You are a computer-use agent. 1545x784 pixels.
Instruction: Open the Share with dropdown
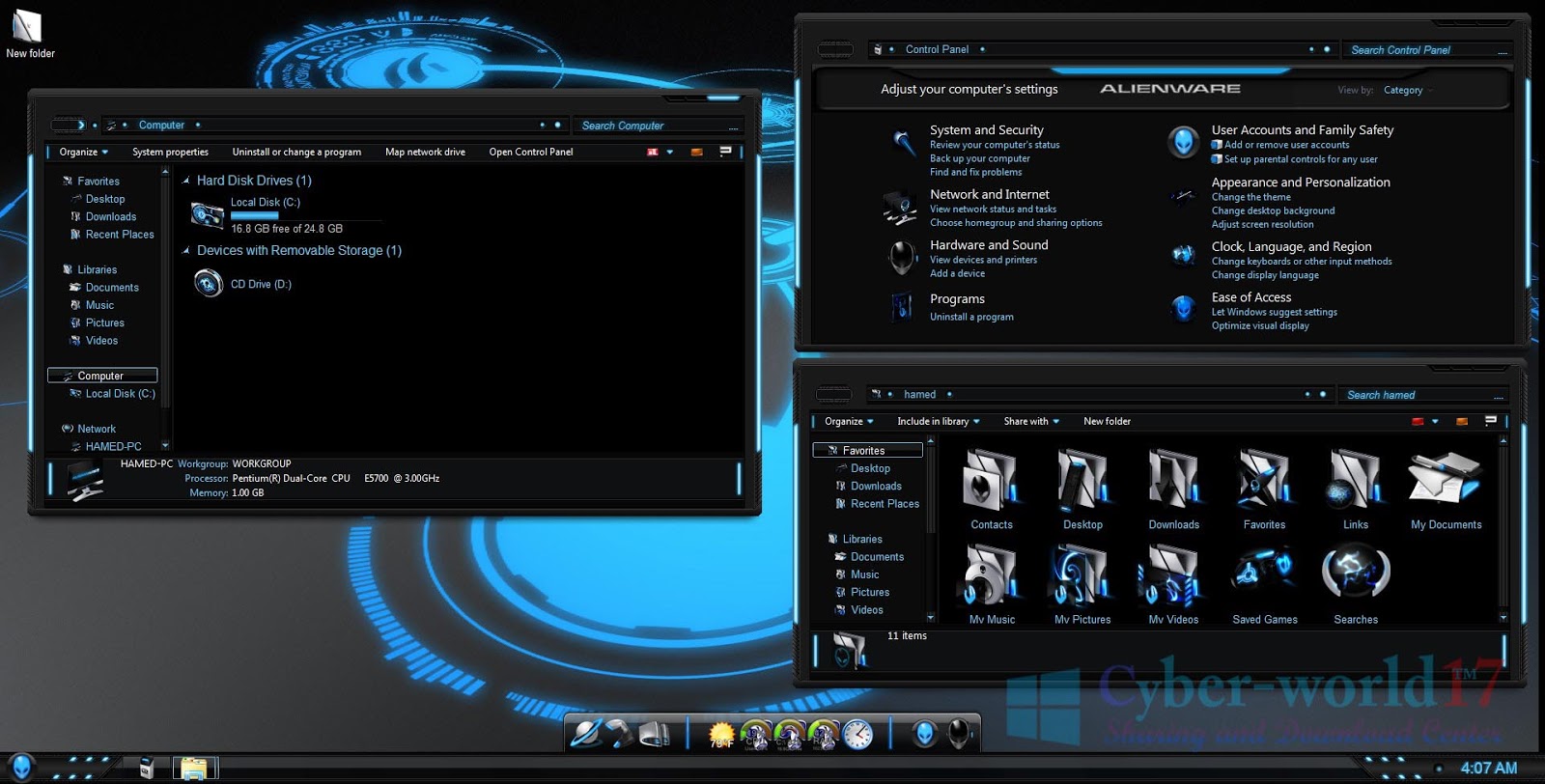point(1031,421)
